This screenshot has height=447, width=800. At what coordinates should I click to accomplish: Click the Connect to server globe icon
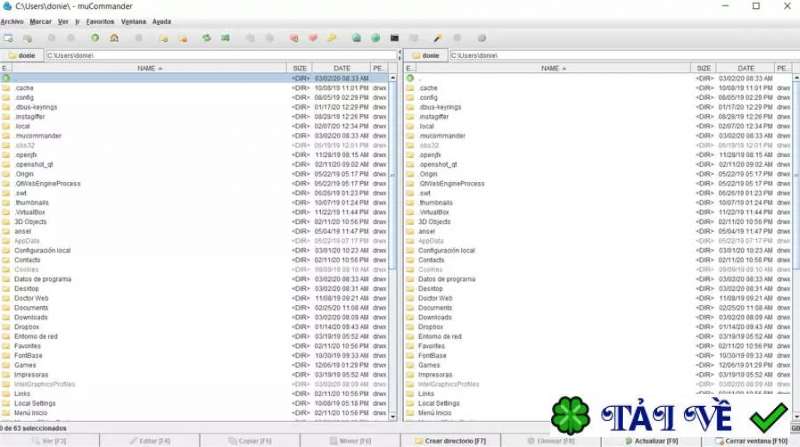click(356, 38)
